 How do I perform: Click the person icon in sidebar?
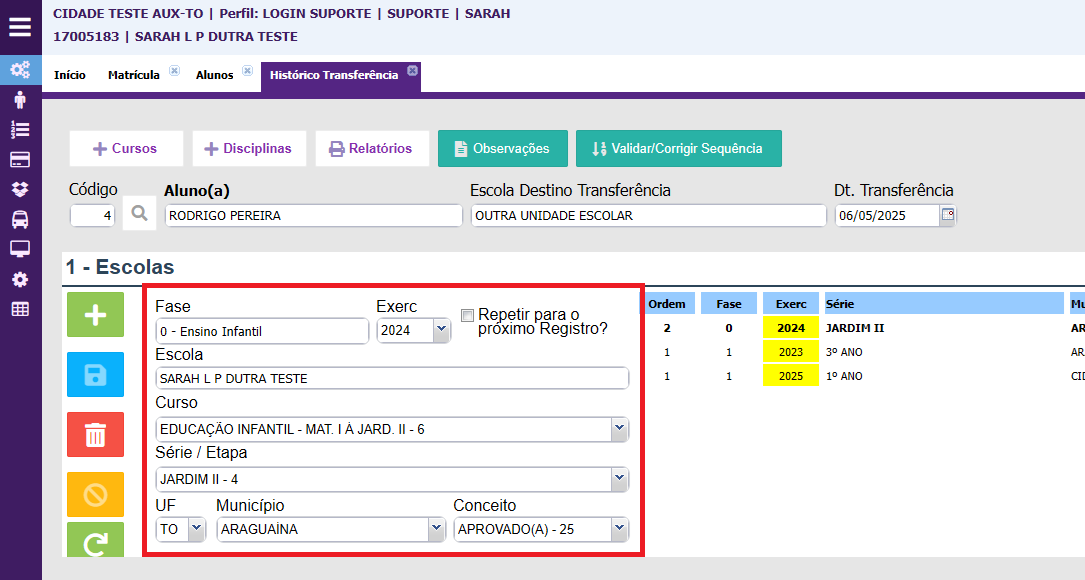(20, 100)
